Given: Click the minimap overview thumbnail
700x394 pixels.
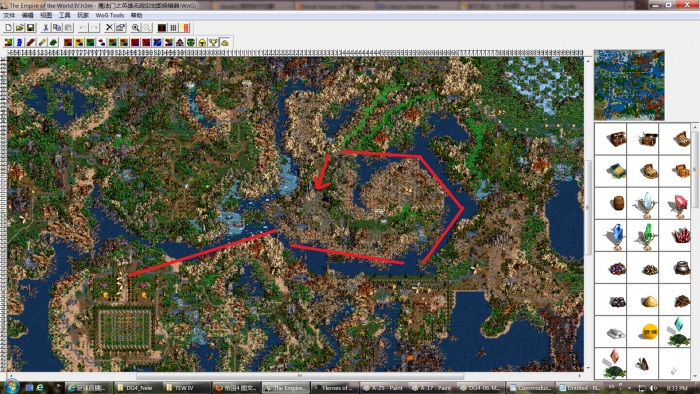Looking at the screenshot, I should 629,85.
